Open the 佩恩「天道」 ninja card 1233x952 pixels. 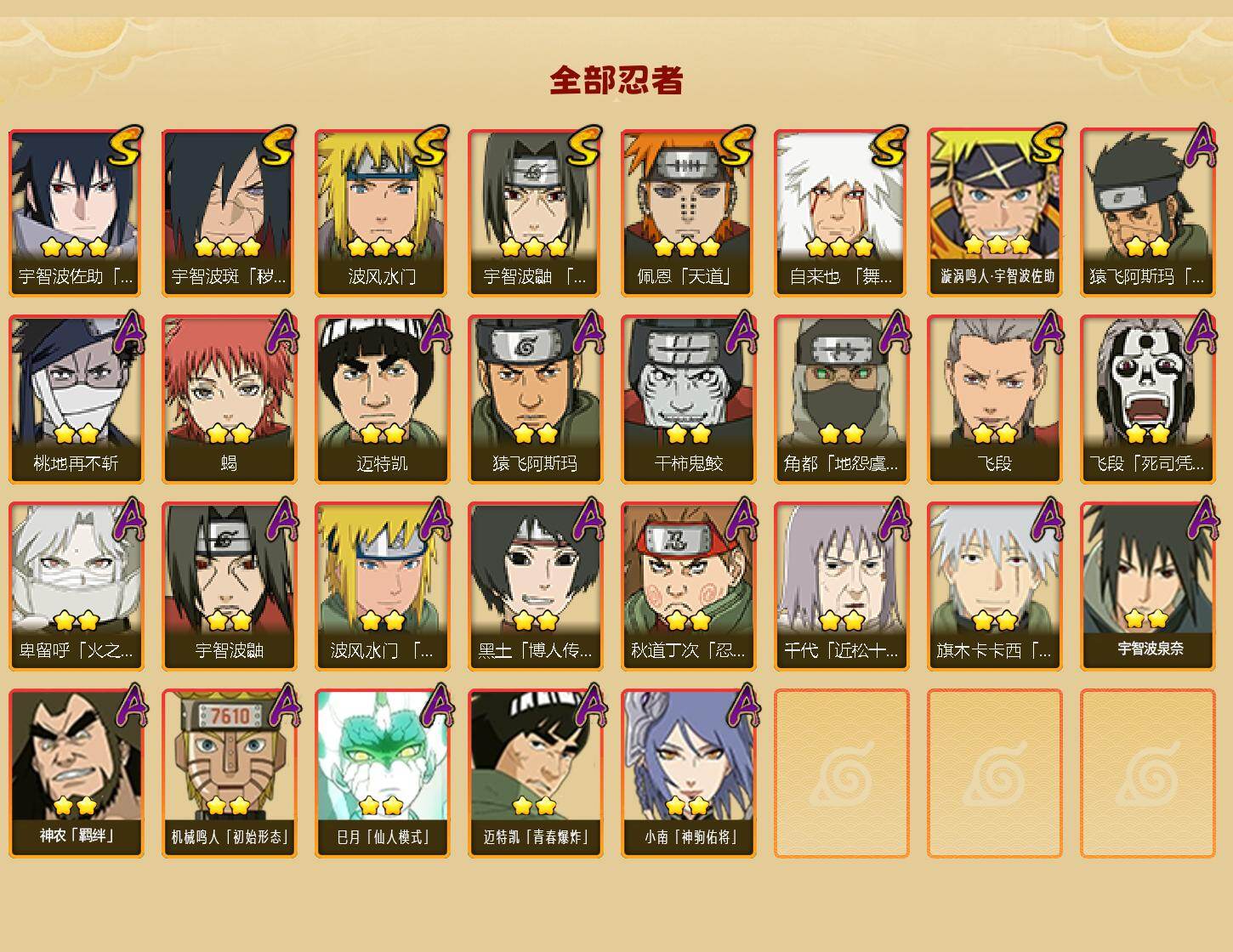coord(688,212)
